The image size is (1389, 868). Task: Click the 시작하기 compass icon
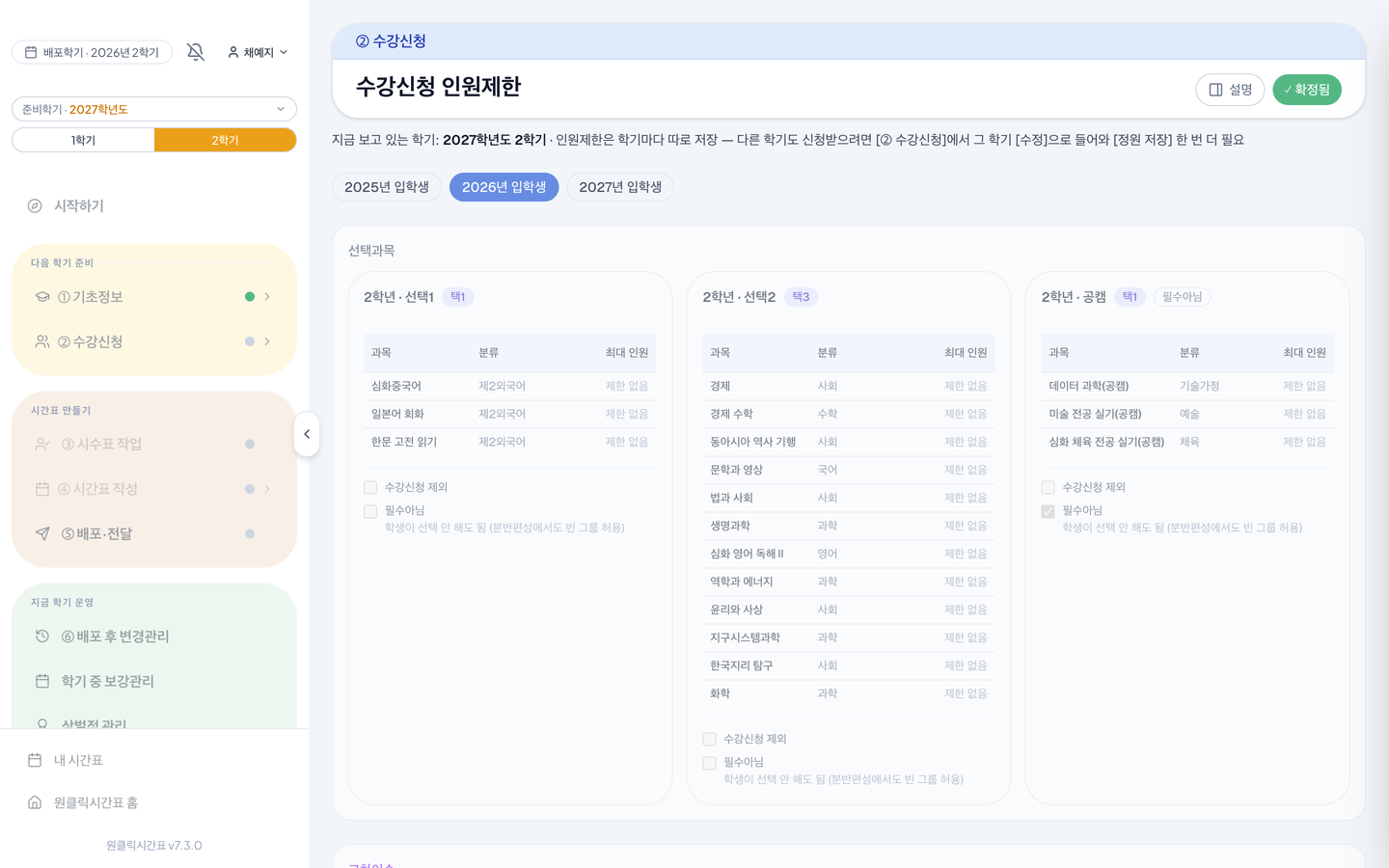tap(35, 205)
